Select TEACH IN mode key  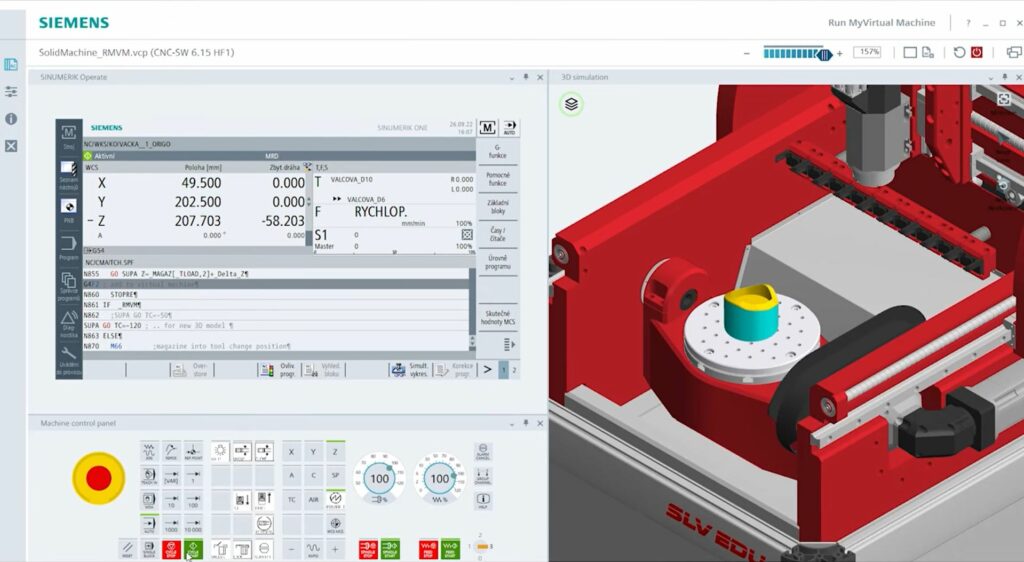tap(150, 476)
